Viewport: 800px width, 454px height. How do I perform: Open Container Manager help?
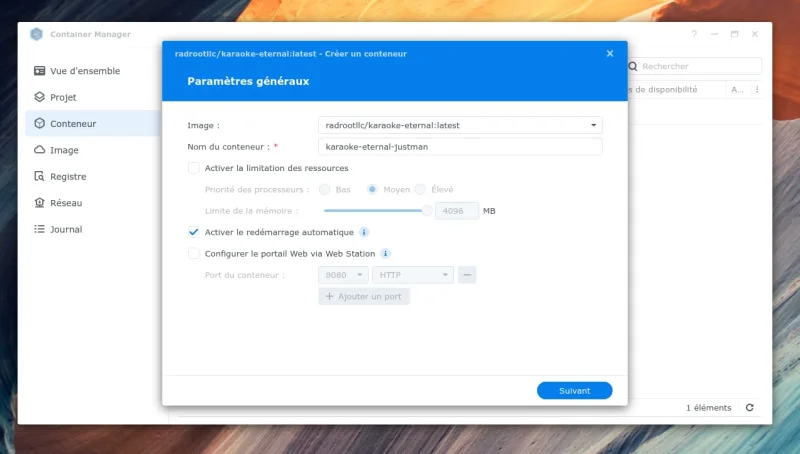tap(694, 34)
